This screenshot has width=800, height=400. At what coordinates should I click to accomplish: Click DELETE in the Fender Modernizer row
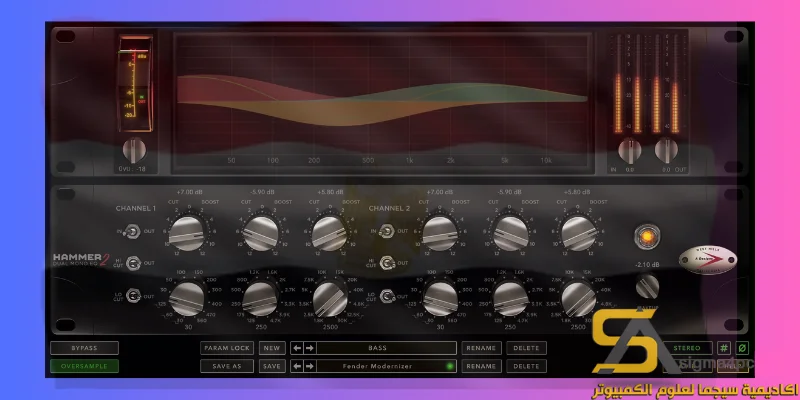526,366
